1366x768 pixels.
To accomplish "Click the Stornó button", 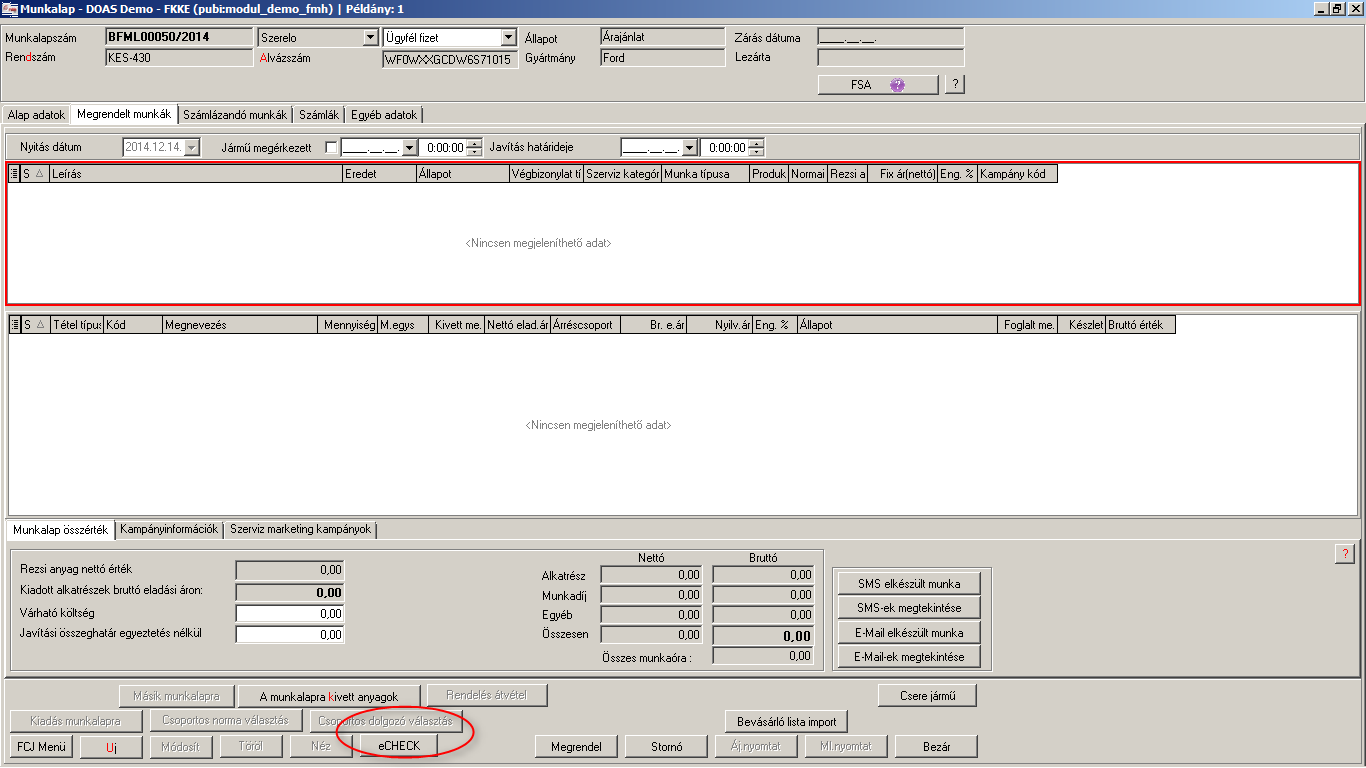I will pos(666,746).
